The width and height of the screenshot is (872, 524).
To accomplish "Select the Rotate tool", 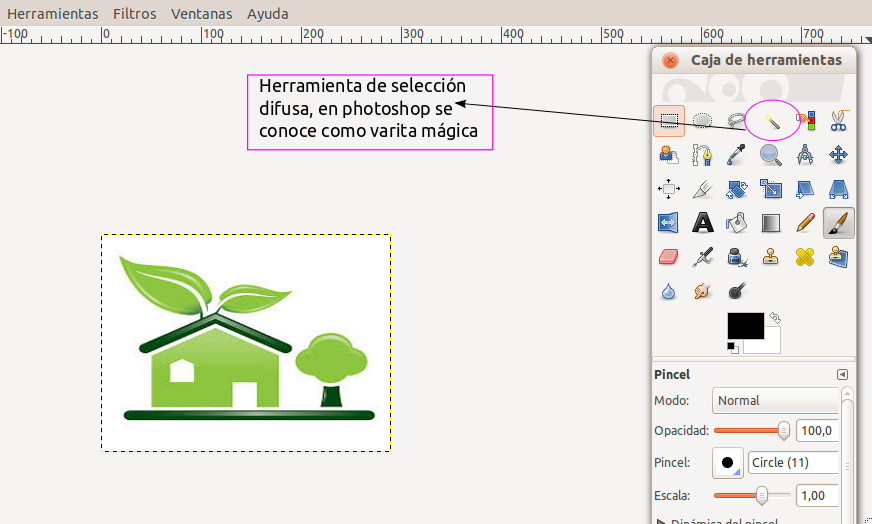I will click(736, 189).
